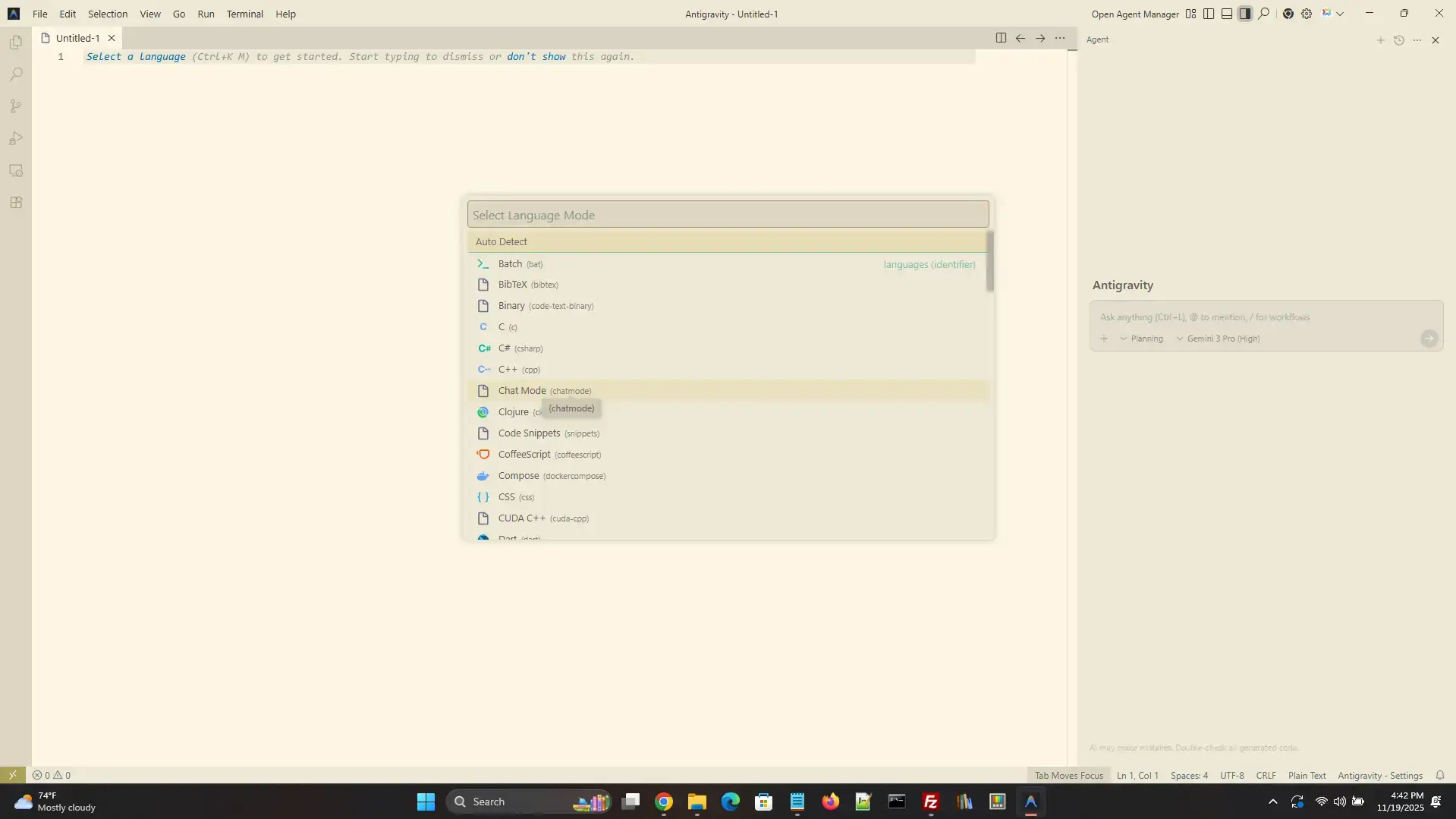Toggle the primary side bar layout button
1456x819 pixels.
click(x=1209, y=14)
